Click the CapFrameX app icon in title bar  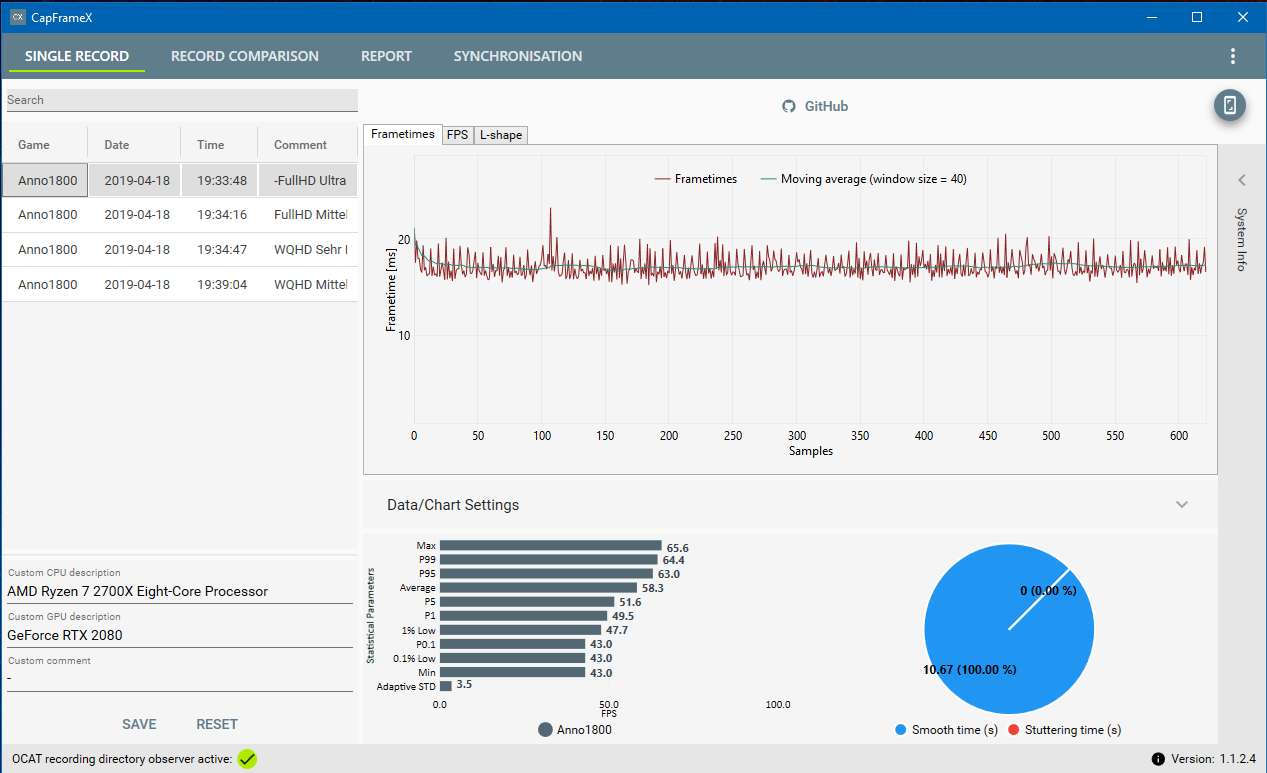pyautogui.click(x=17, y=16)
